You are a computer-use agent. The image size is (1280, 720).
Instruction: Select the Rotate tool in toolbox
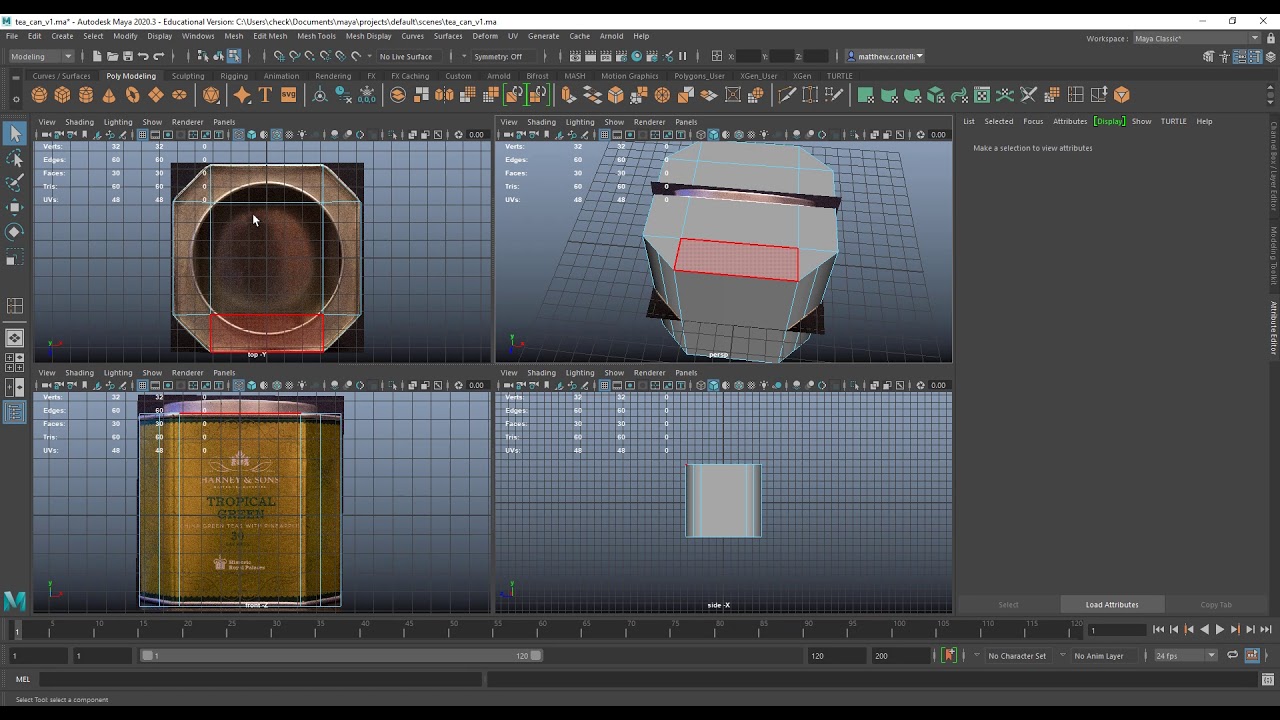click(14, 232)
